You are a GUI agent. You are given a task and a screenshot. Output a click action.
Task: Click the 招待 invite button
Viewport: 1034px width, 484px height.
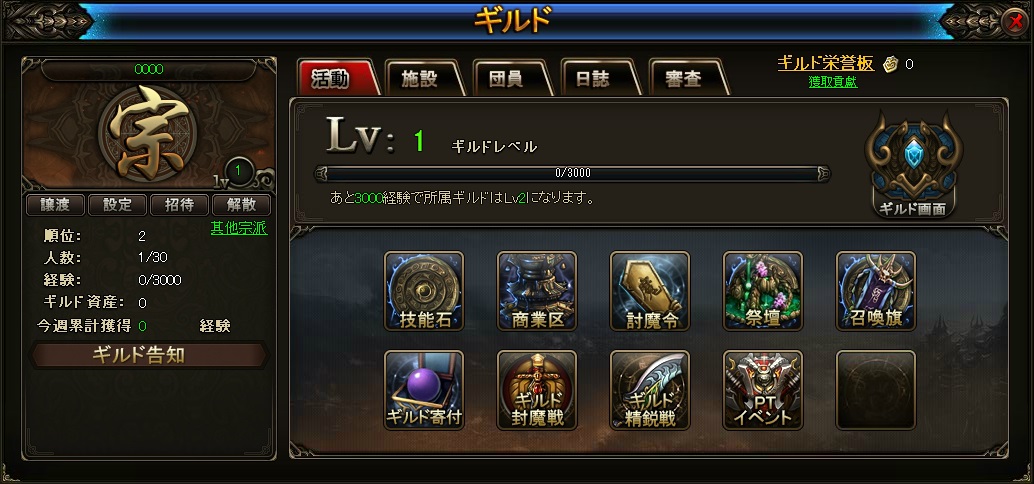click(x=179, y=204)
